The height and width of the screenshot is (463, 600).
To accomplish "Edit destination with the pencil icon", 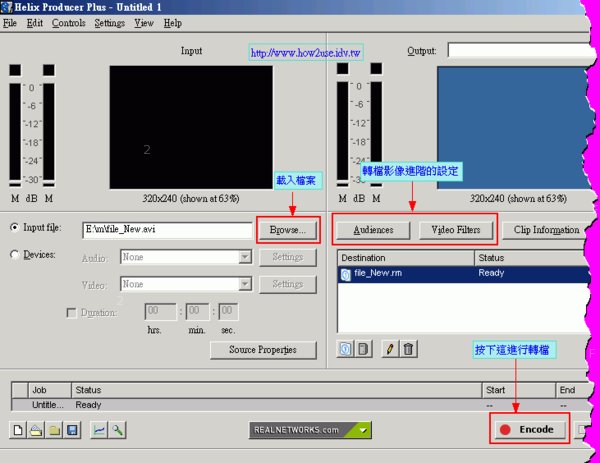I will tap(390, 349).
